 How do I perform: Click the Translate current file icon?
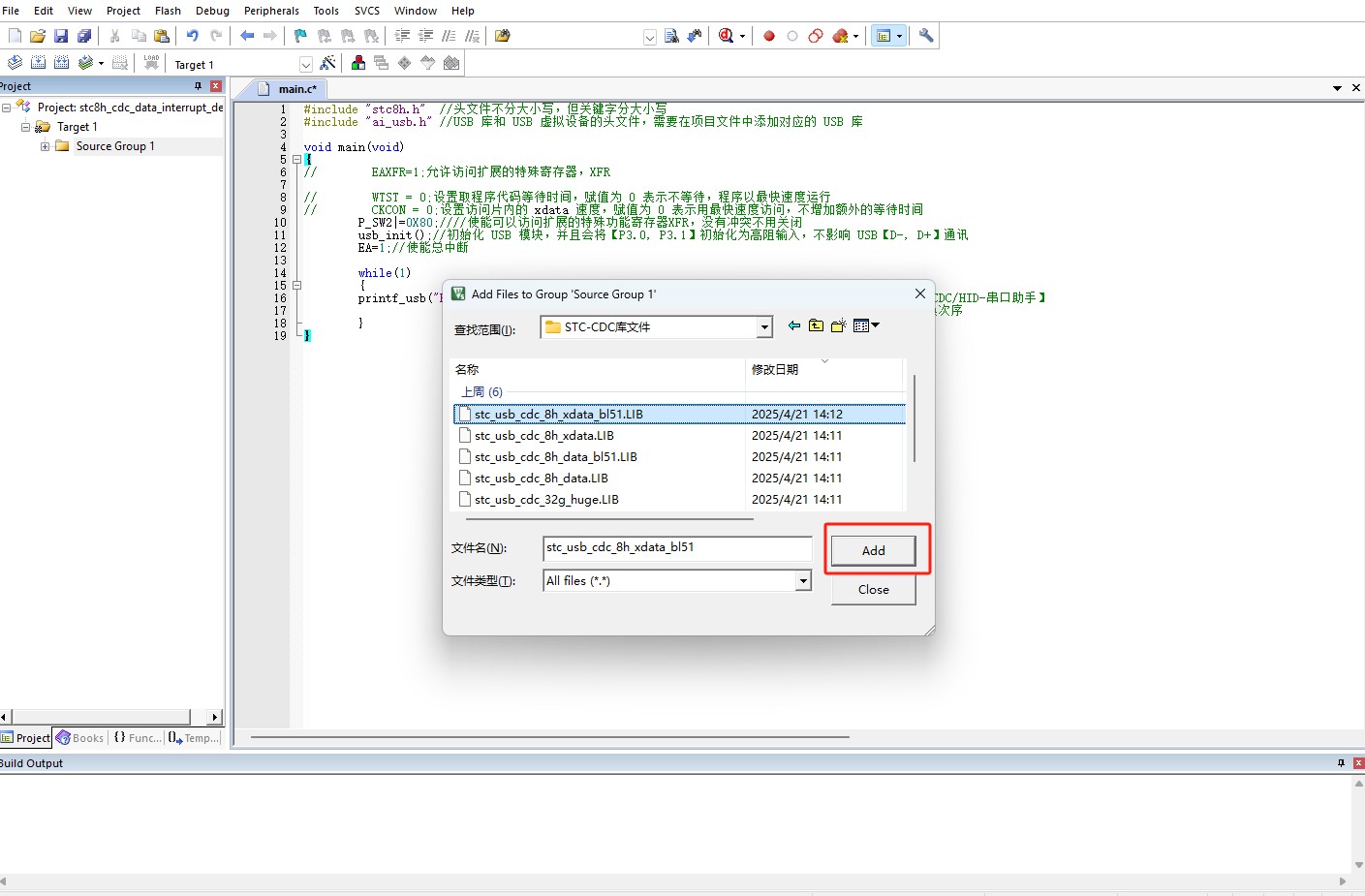[15, 63]
